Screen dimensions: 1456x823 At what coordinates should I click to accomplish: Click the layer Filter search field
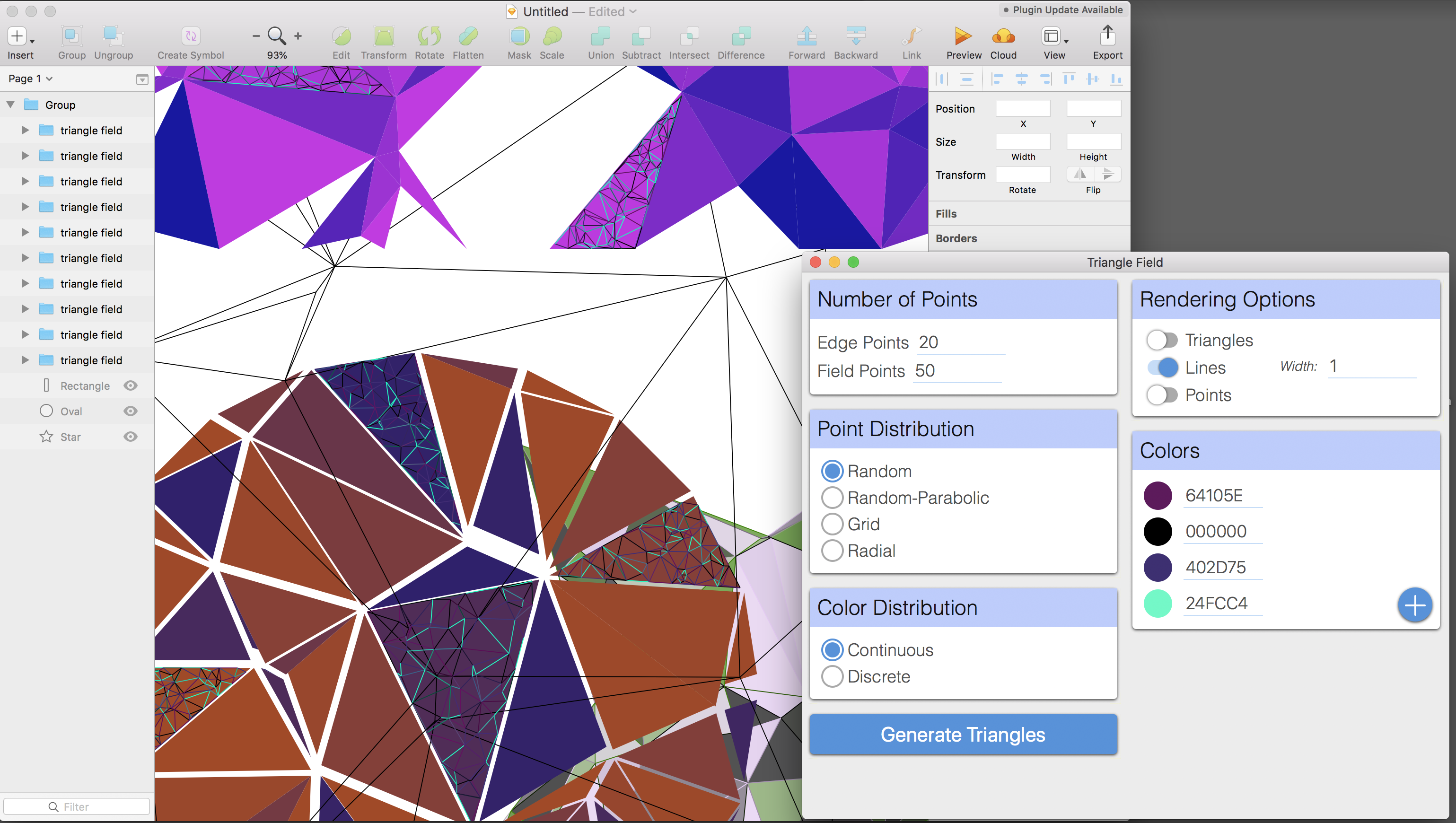(x=76, y=806)
